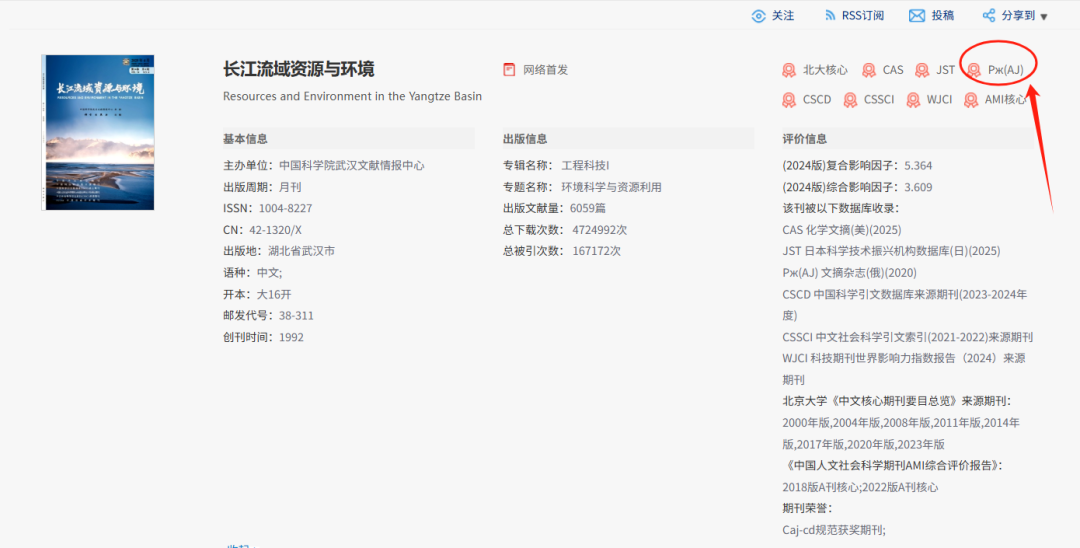Screen dimensions: 1080x548
Task: Click 出版文献量 value 6059篇
Action: 588,208
